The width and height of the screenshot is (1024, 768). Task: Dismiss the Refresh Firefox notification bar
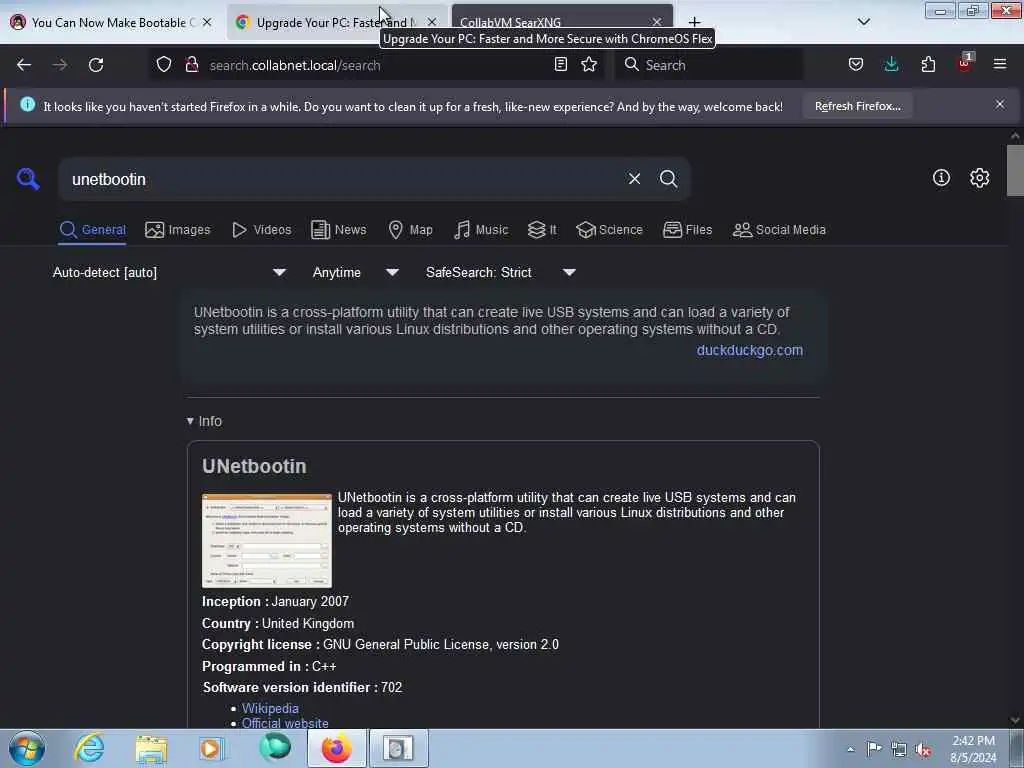pyautogui.click(x=999, y=104)
